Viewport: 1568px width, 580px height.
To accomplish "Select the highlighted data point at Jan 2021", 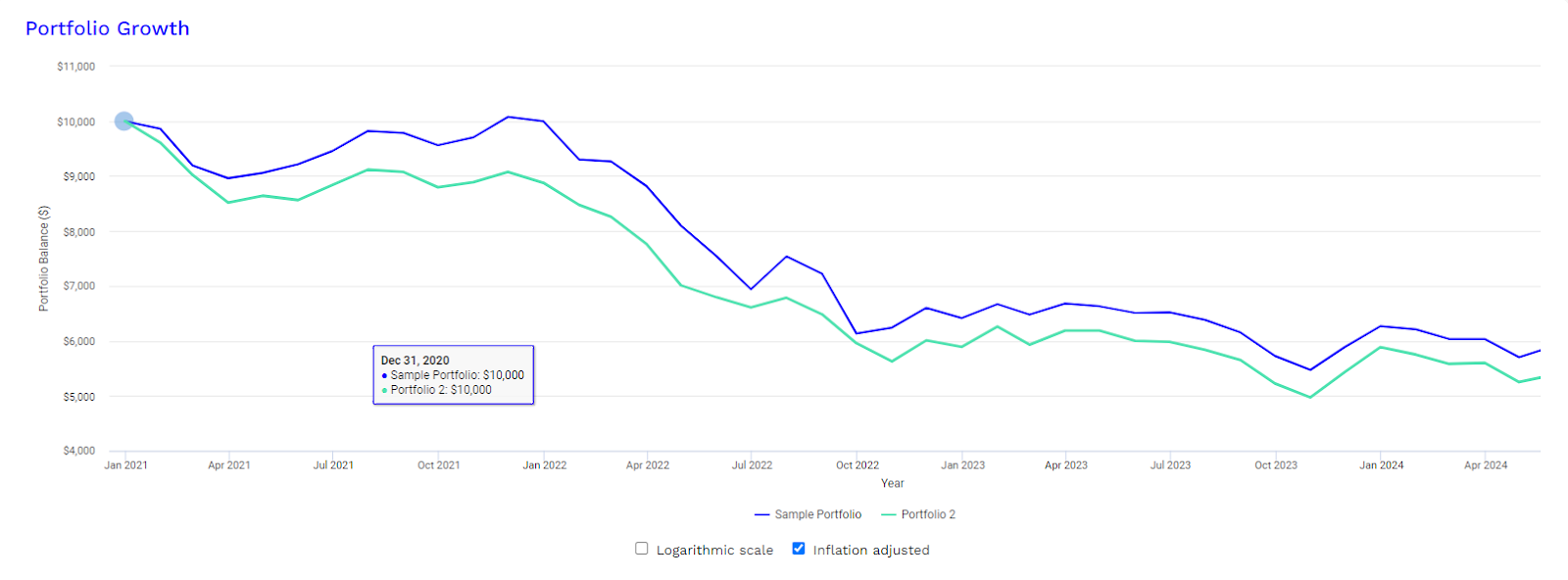I will coord(122,121).
